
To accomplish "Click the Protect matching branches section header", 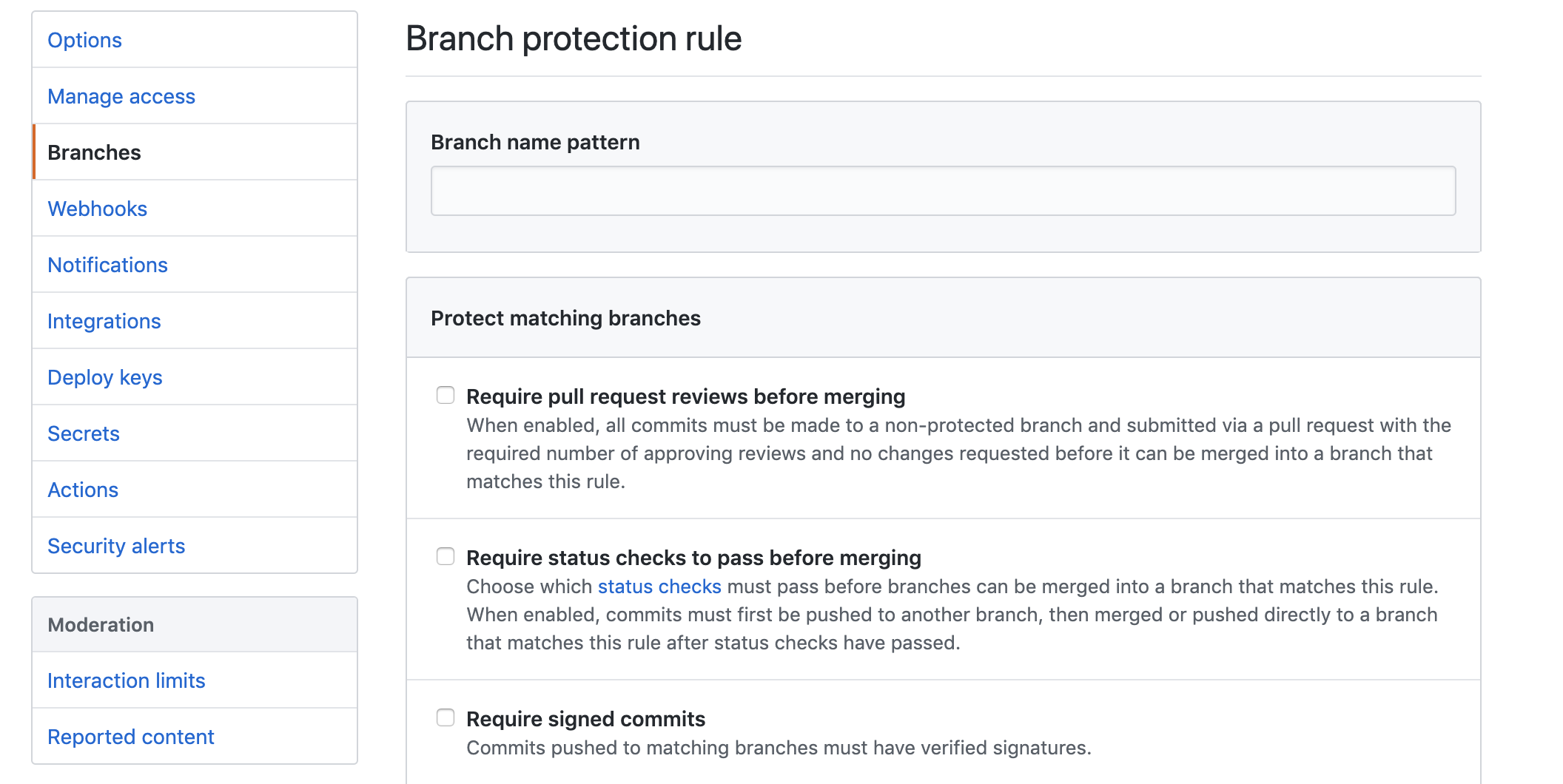I will click(x=566, y=317).
